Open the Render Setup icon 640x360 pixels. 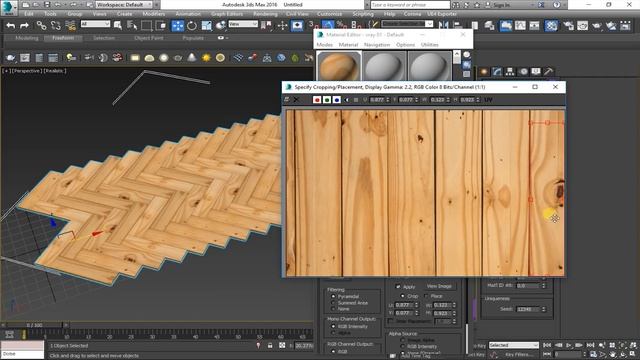(569, 25)
